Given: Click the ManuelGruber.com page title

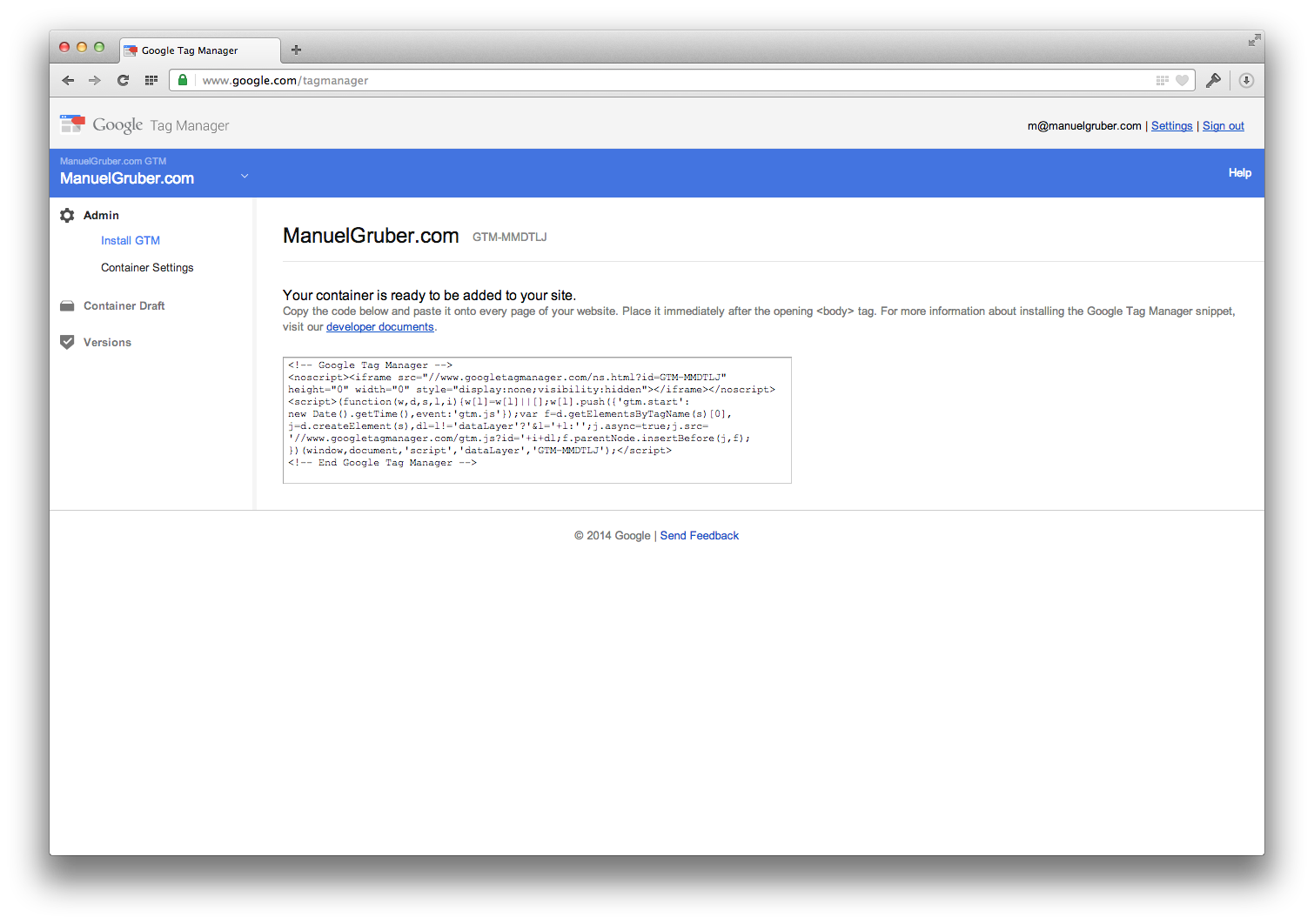Looking at the screenshot, I should pos(371,236).
